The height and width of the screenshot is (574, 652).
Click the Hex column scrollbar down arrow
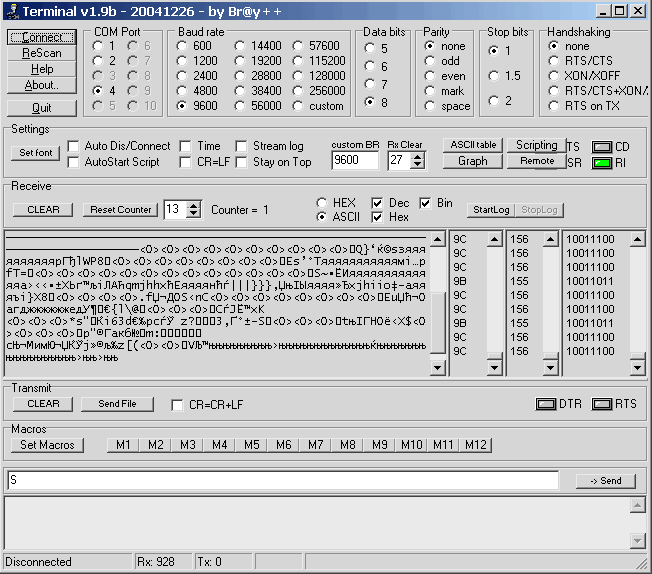[494, 367]
